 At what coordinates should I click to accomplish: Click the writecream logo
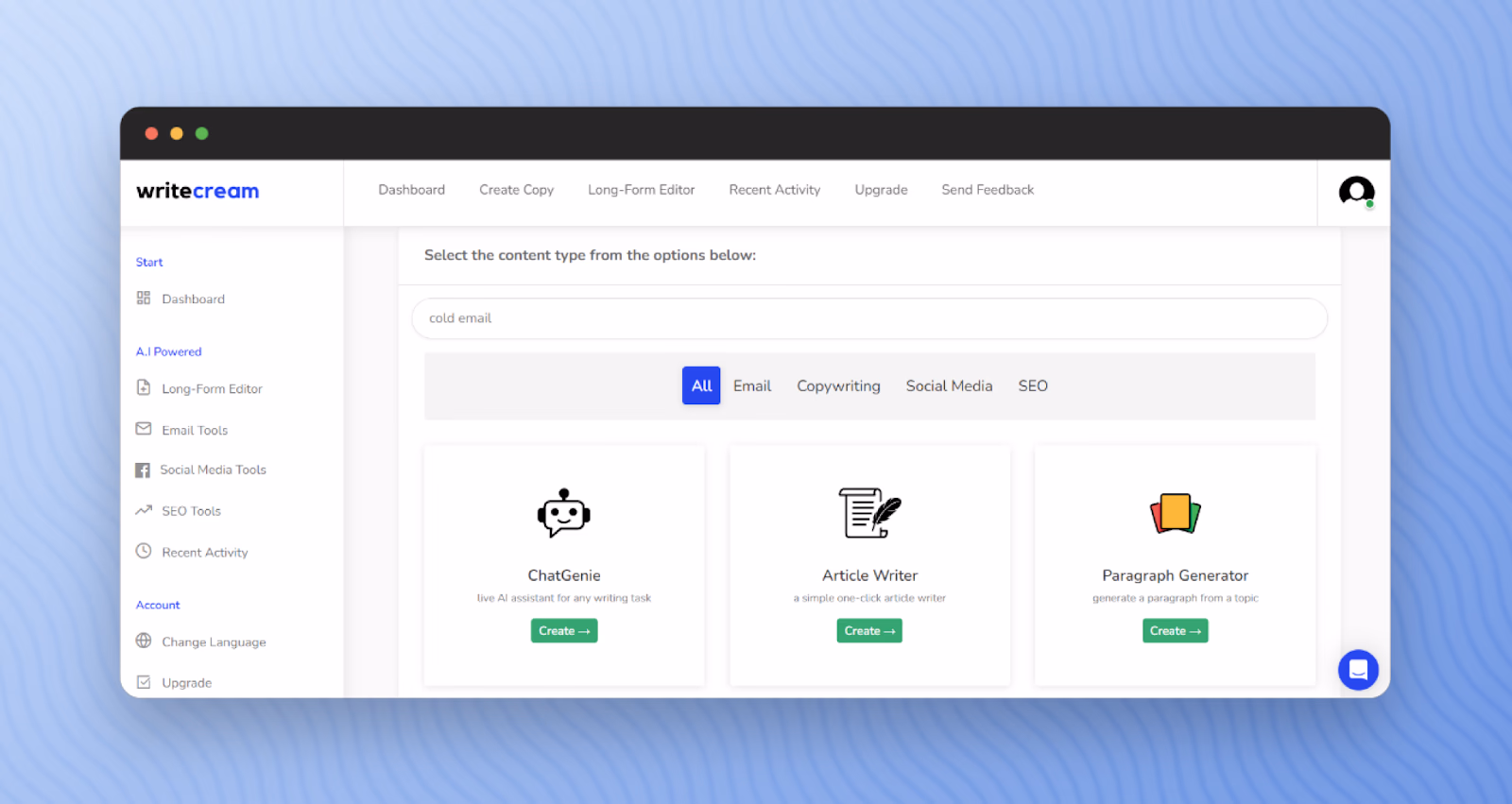[198, 191]
